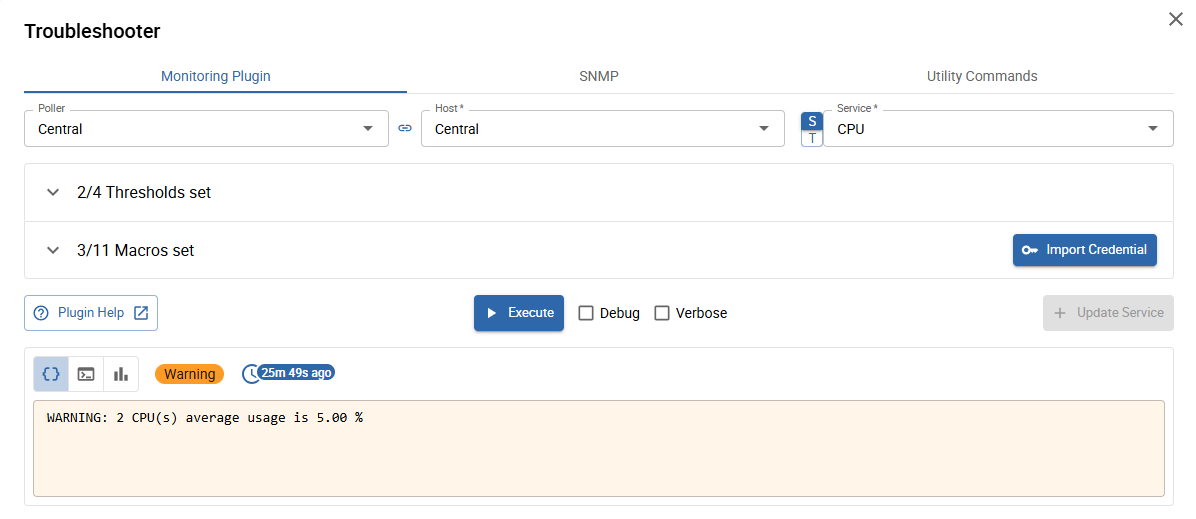This screenshot has width=1196, height=519.
Task: Close the Troubleshooter dialog with the X
Action: tap(1175, 19)
